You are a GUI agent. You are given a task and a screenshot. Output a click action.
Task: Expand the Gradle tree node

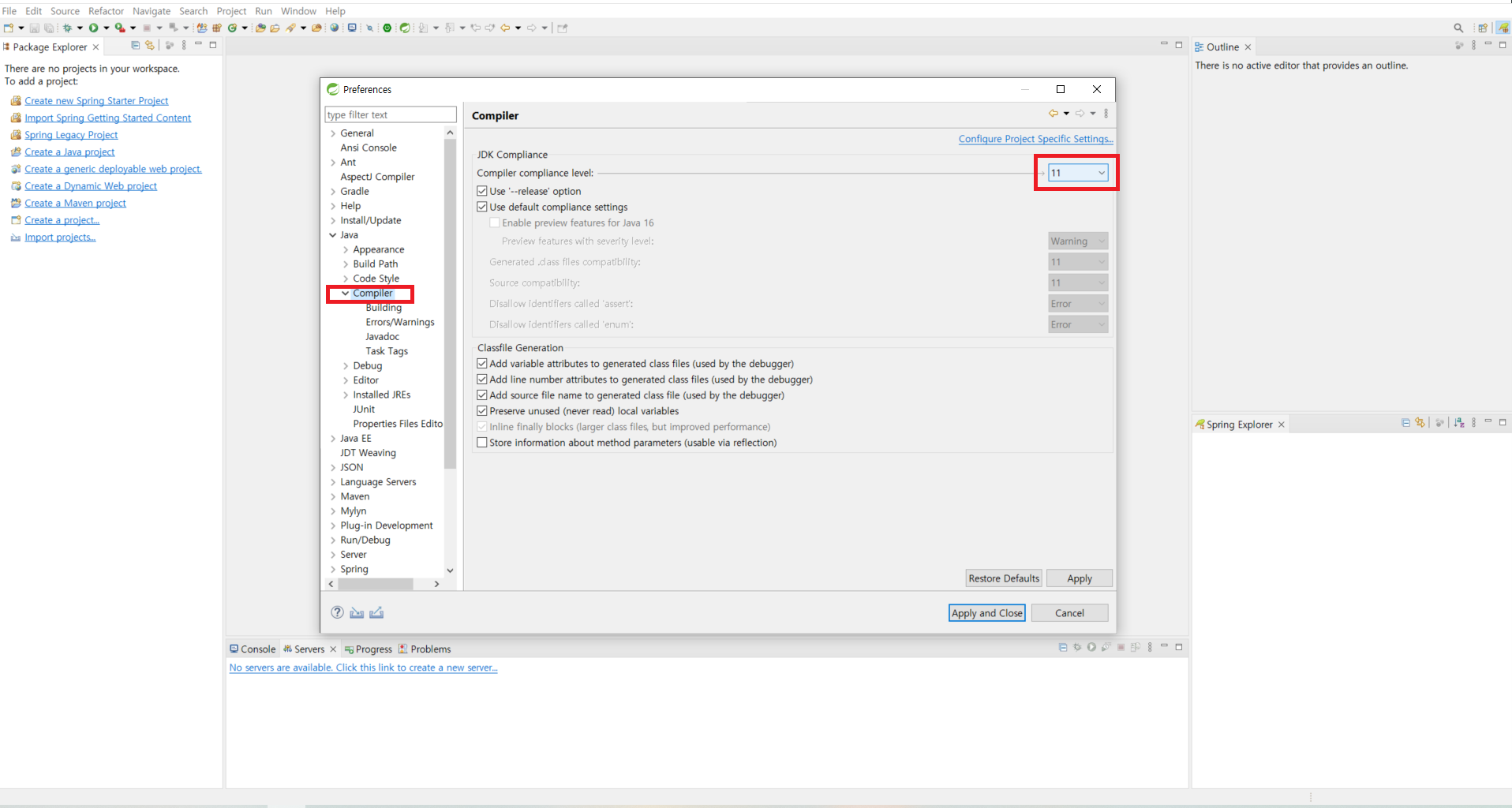pos(333,192)
